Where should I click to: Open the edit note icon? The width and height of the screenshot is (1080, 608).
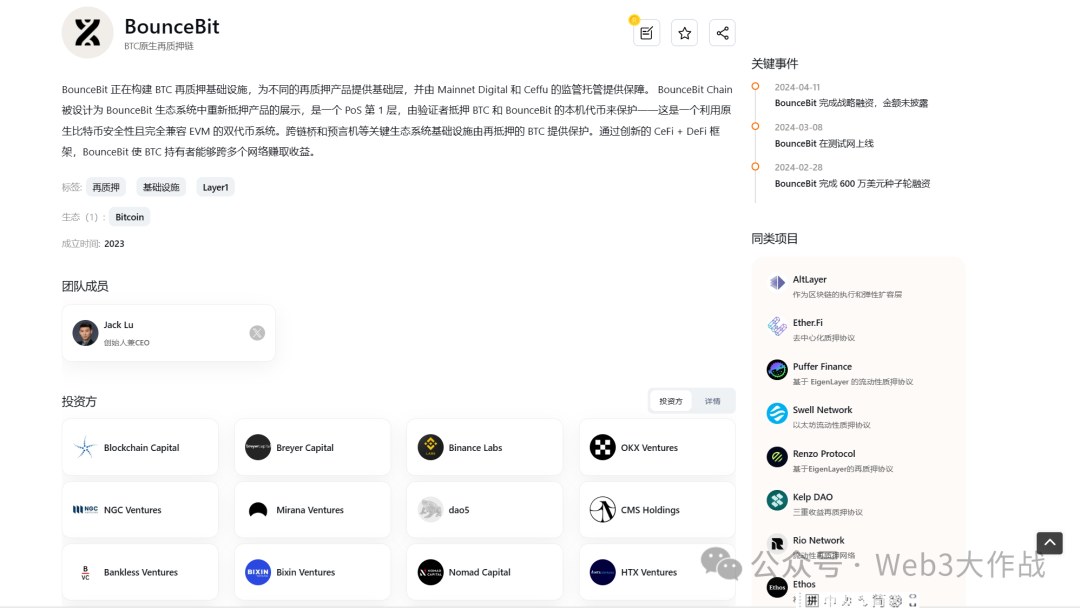pyautogui.click(x=646, y=33)
